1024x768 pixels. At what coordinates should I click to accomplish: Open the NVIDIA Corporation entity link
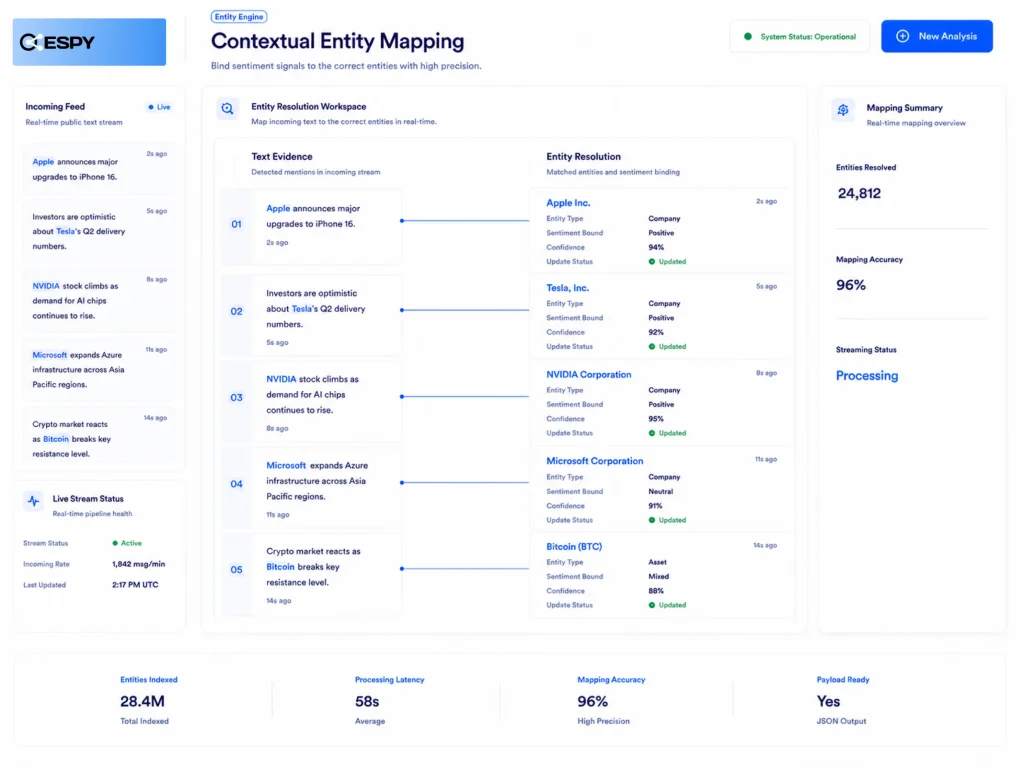click(588, 375)
